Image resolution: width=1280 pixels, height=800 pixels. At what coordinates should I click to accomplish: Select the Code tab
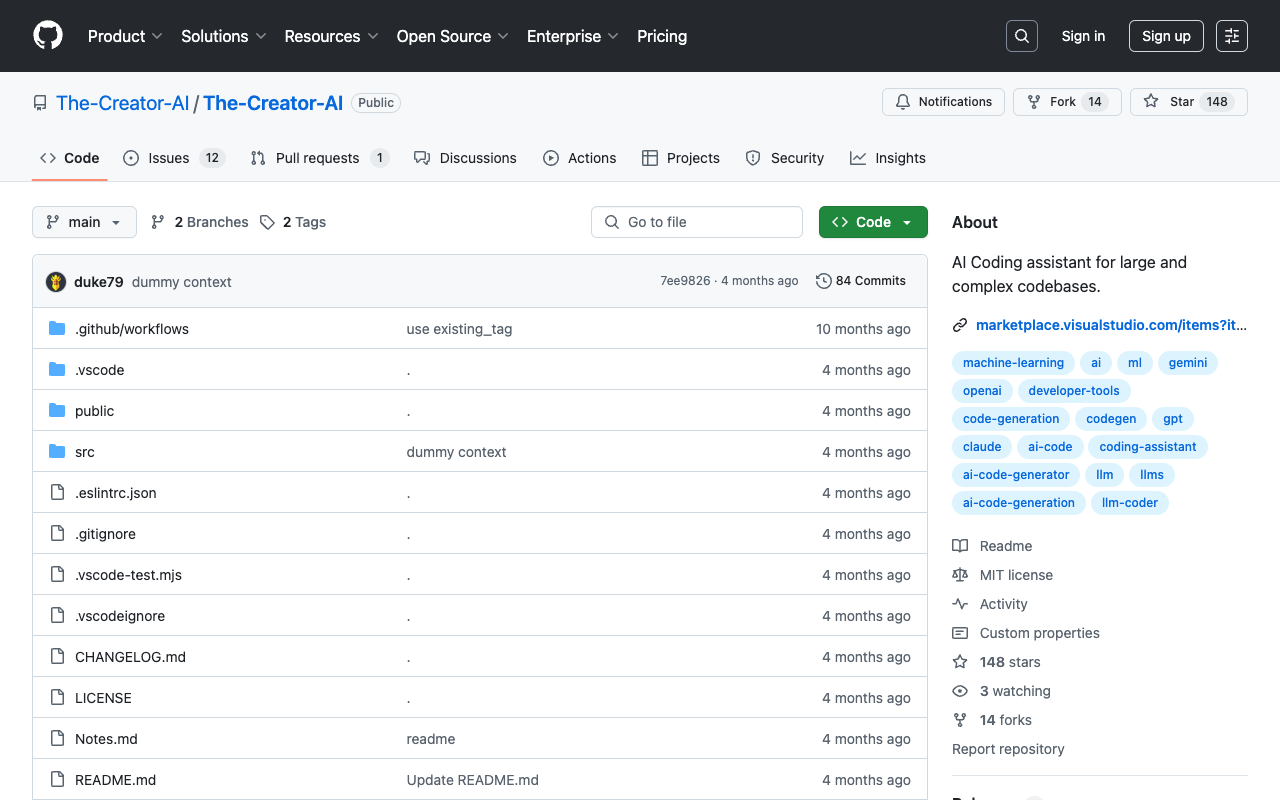point(70,158)
